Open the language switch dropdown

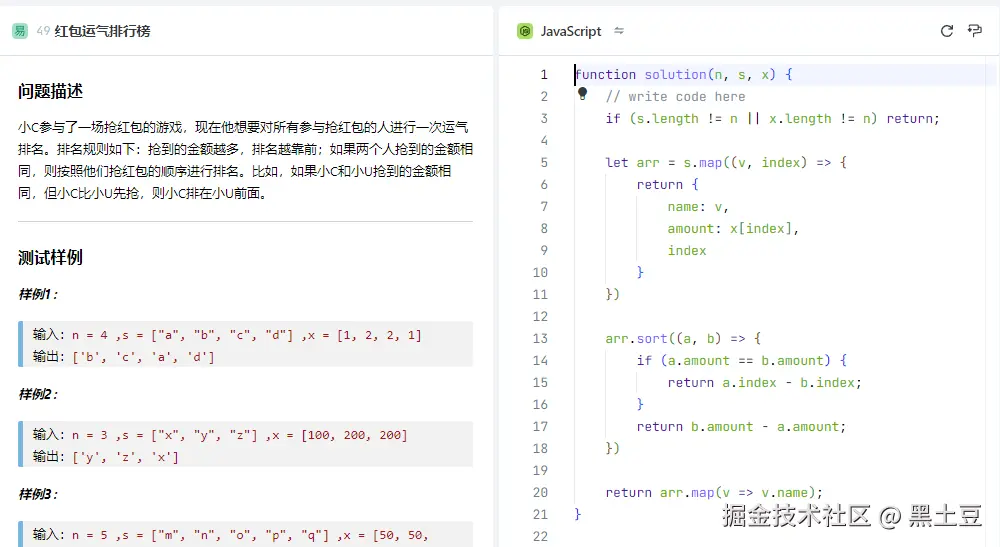point(619,31)
